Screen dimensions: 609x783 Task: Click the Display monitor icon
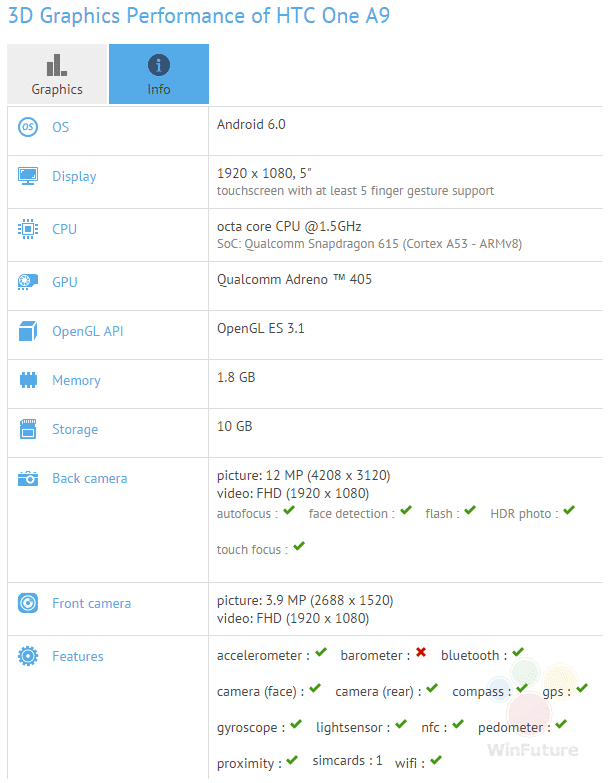click(28, 176)
